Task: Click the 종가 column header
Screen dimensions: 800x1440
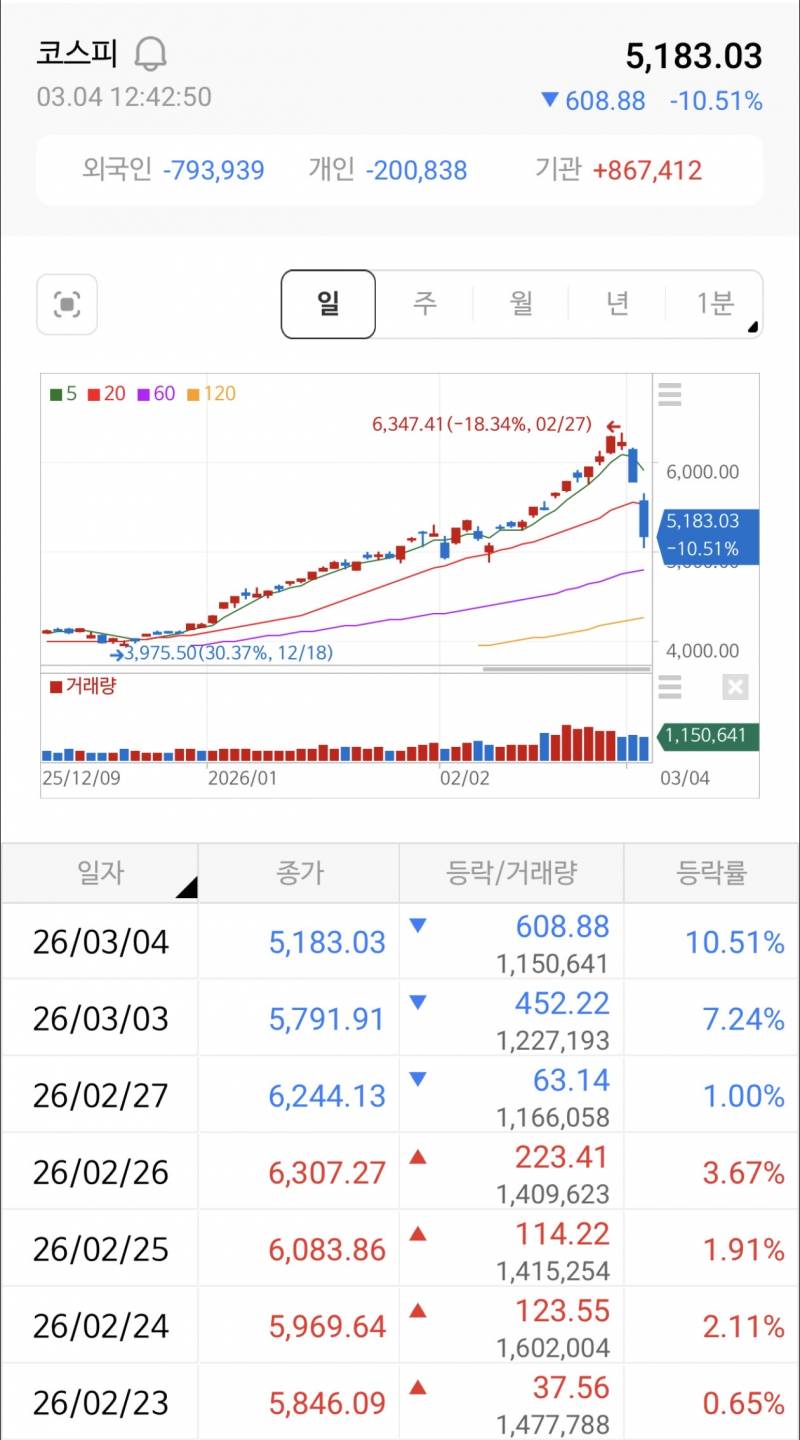Action: (299, 873)
